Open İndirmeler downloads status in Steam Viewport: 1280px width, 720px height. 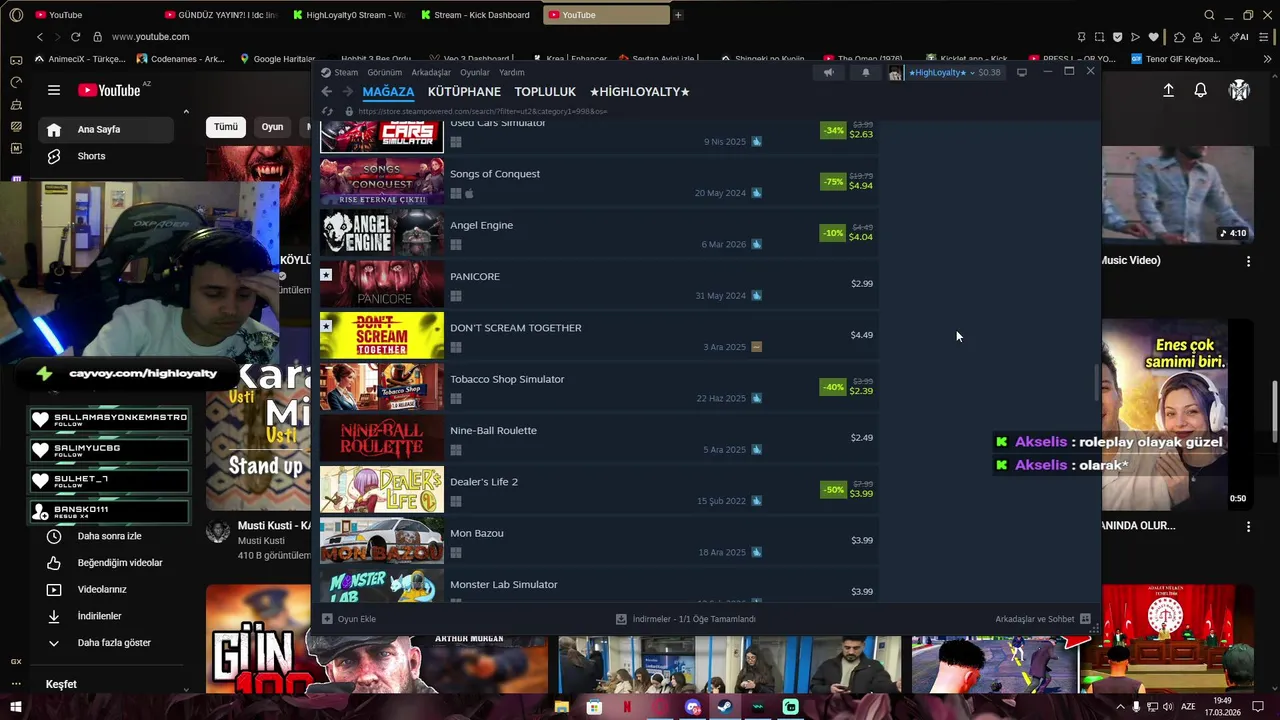(686, 619)
